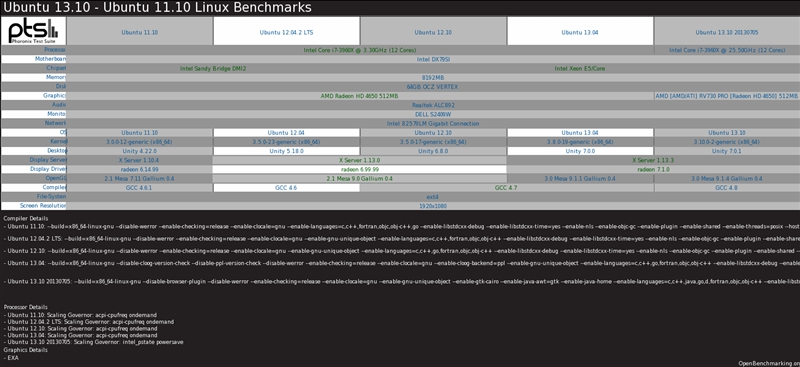
Task: Click the DELL S2409W monitor value
Action: pyautogui.click(x=433, y=114)
